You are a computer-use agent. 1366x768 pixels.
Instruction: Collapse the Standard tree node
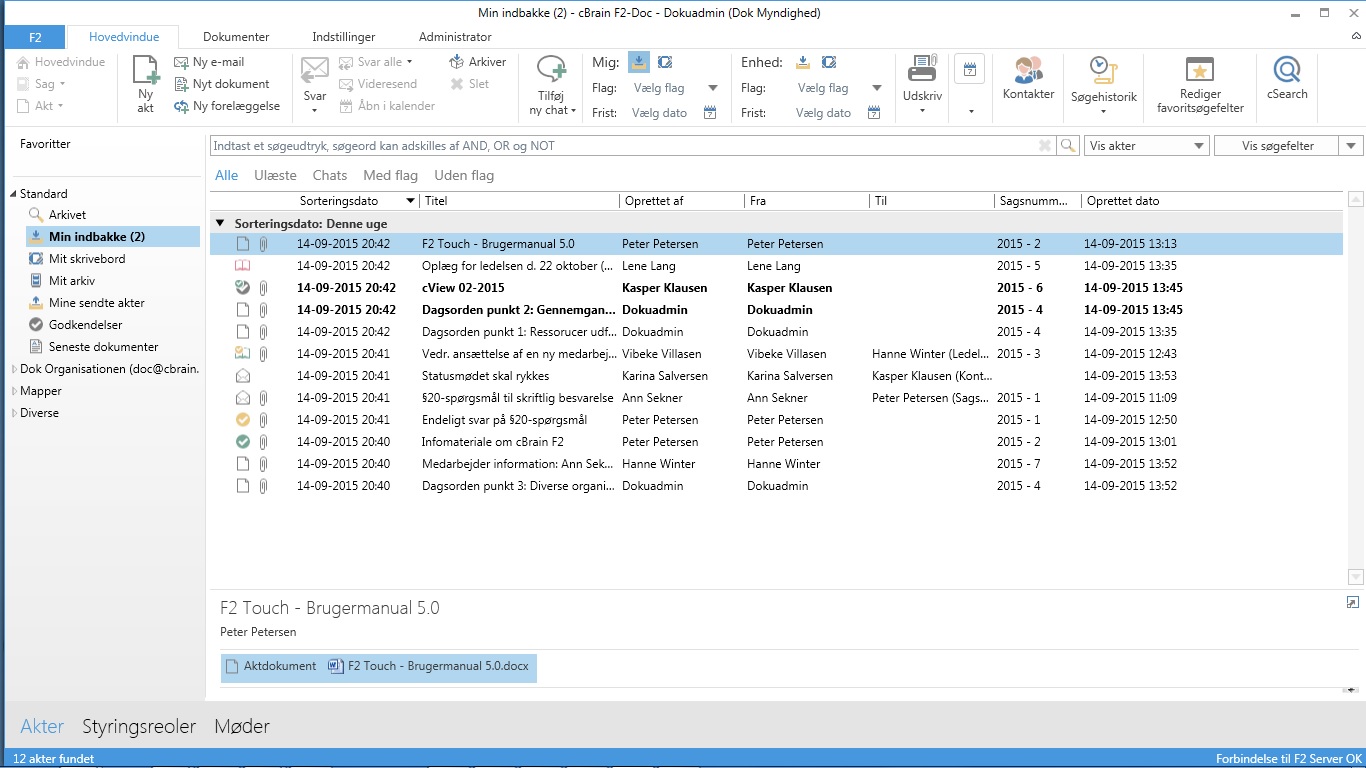(x=14, y=194)
